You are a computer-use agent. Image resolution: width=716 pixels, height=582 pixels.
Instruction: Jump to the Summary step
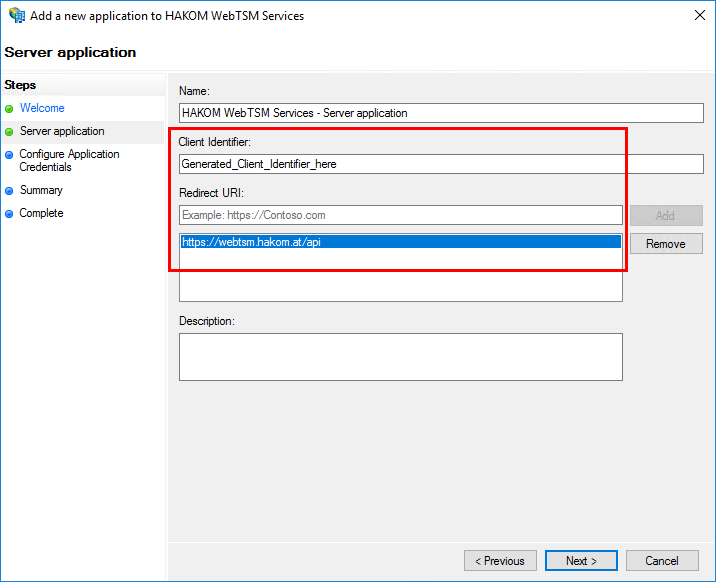41,190
